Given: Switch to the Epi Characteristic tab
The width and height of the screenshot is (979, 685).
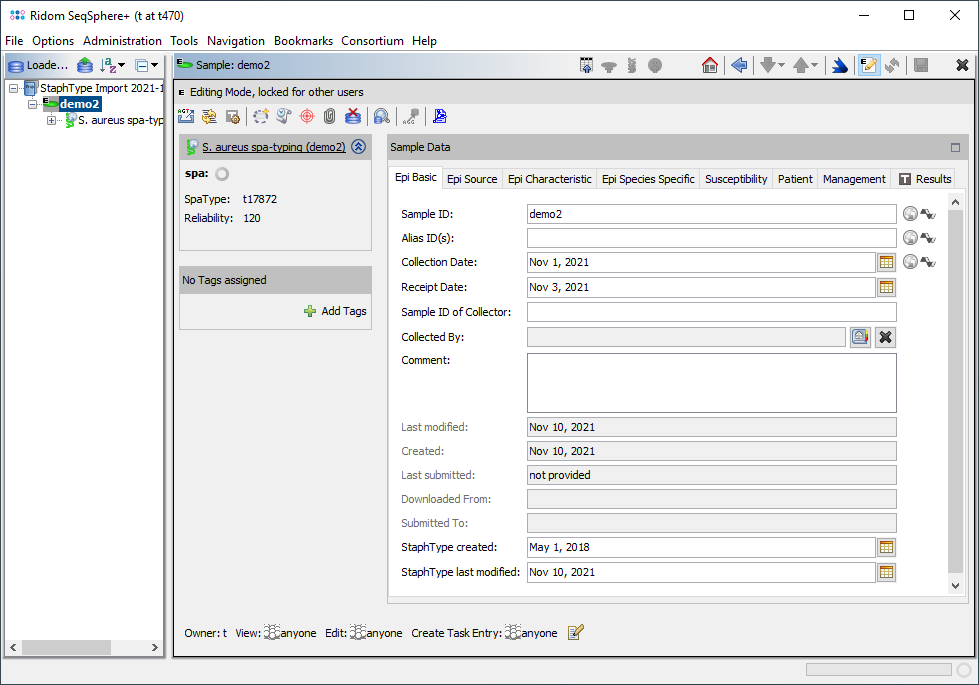Looking at the screenshot, I should (549, 179).
